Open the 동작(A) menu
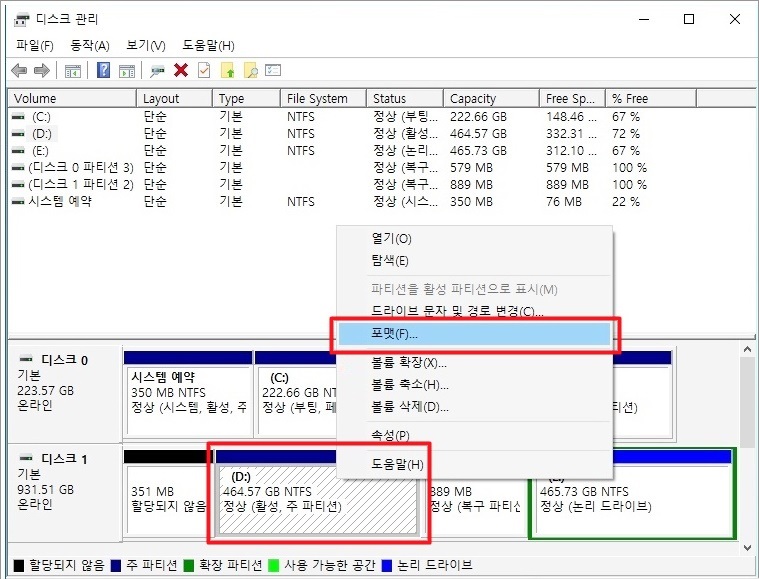This screenshot has height=579, width=759. (x=90, y=46)
